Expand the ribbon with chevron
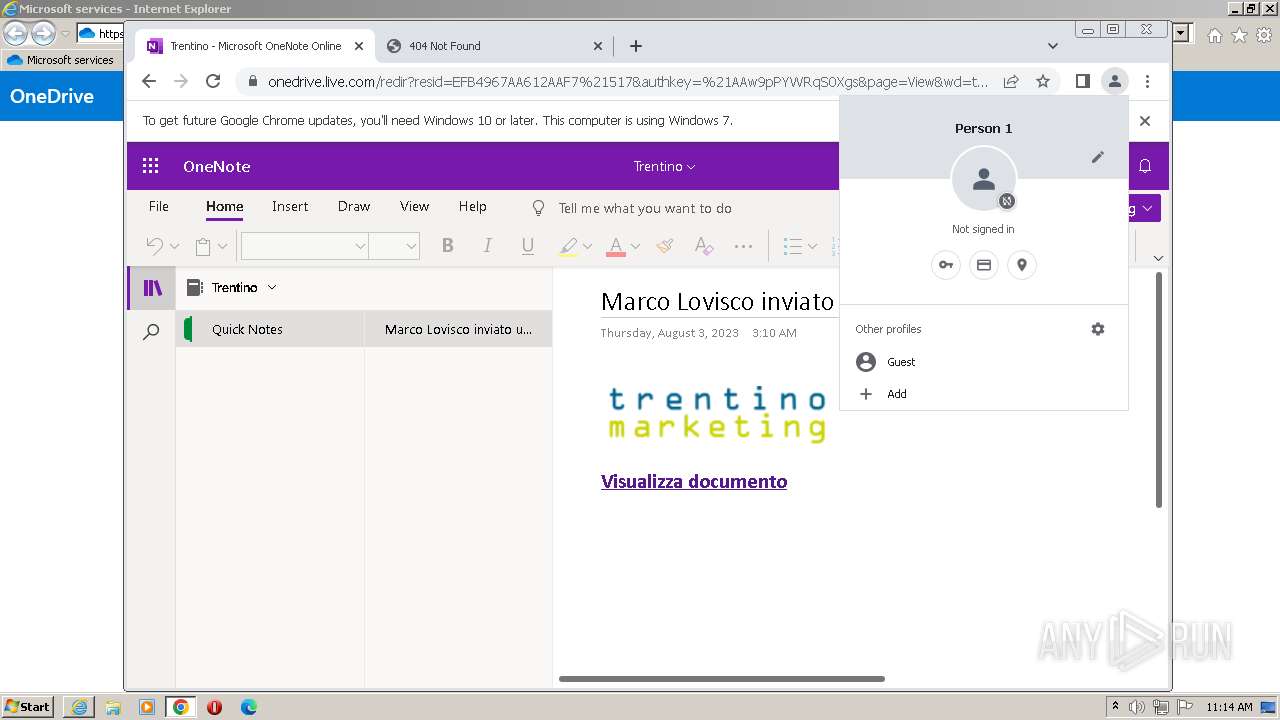Viewport: 1280px width, 720px height. (1158, 258)
